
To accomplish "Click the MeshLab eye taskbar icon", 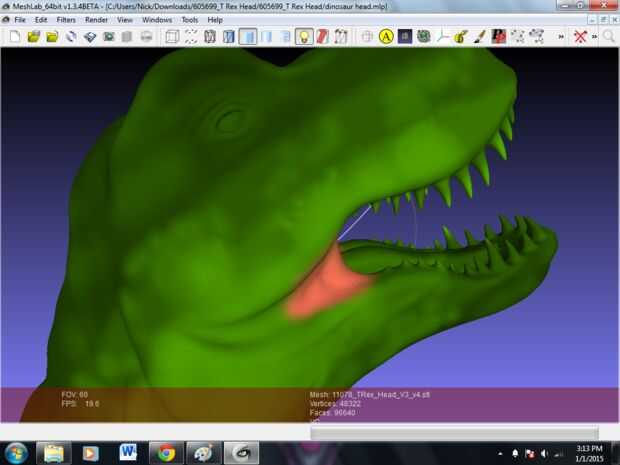I will coord(241,453).
